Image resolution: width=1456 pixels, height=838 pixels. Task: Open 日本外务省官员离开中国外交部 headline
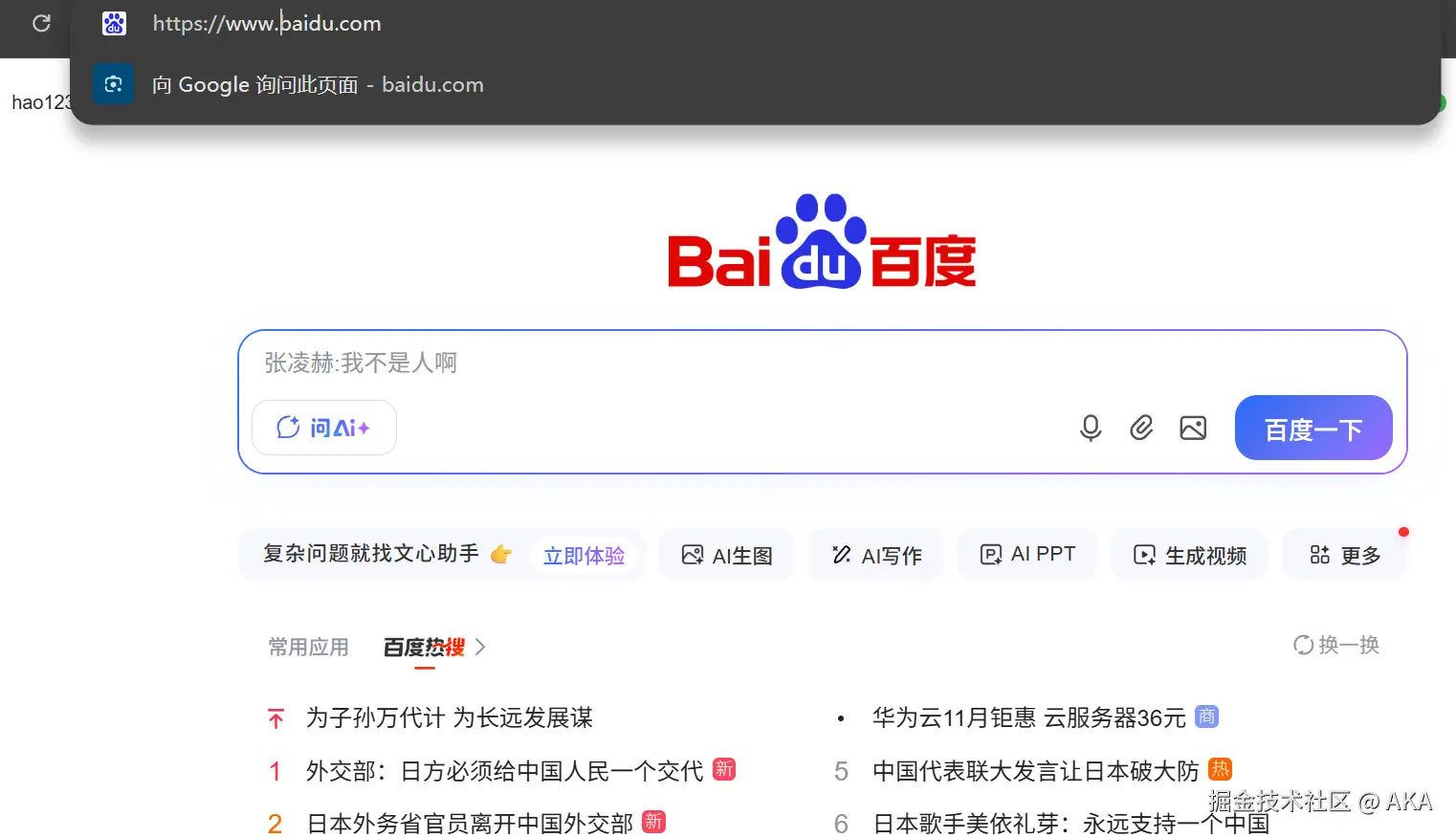point(470,823)
